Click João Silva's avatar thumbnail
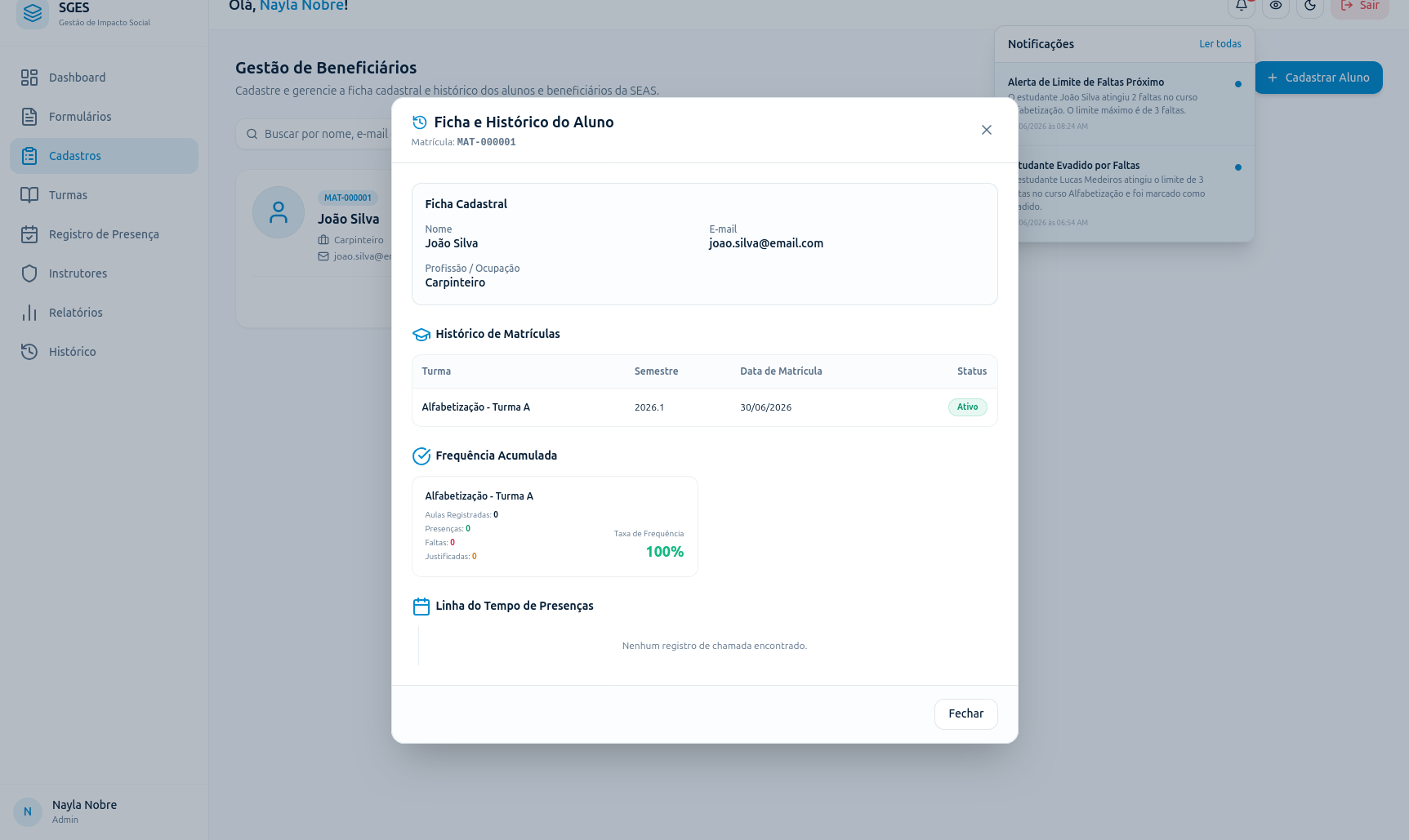This screenshot has width=1409, height=840. tap(279, 212)
